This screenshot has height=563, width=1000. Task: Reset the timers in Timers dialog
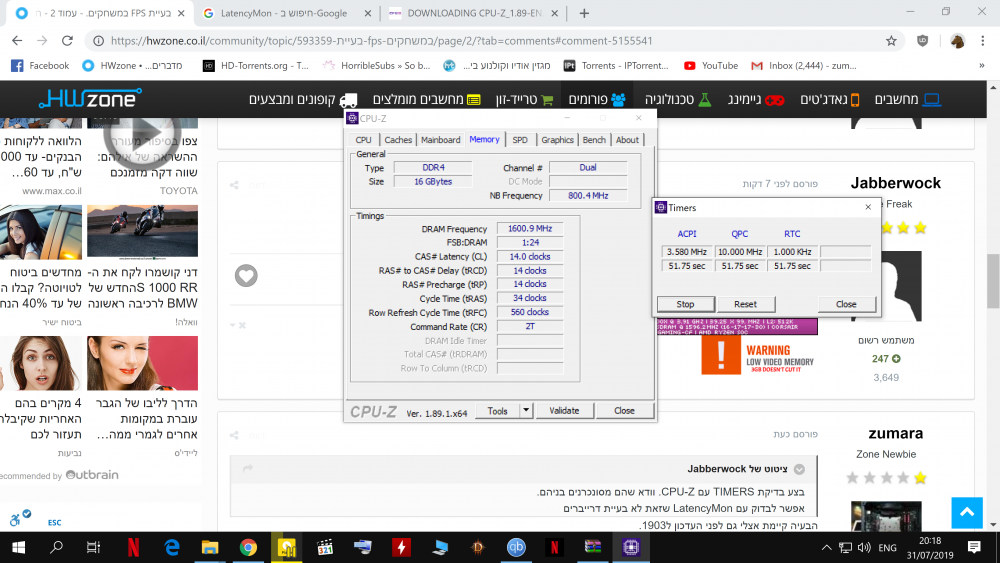click(x=745, y=304)
